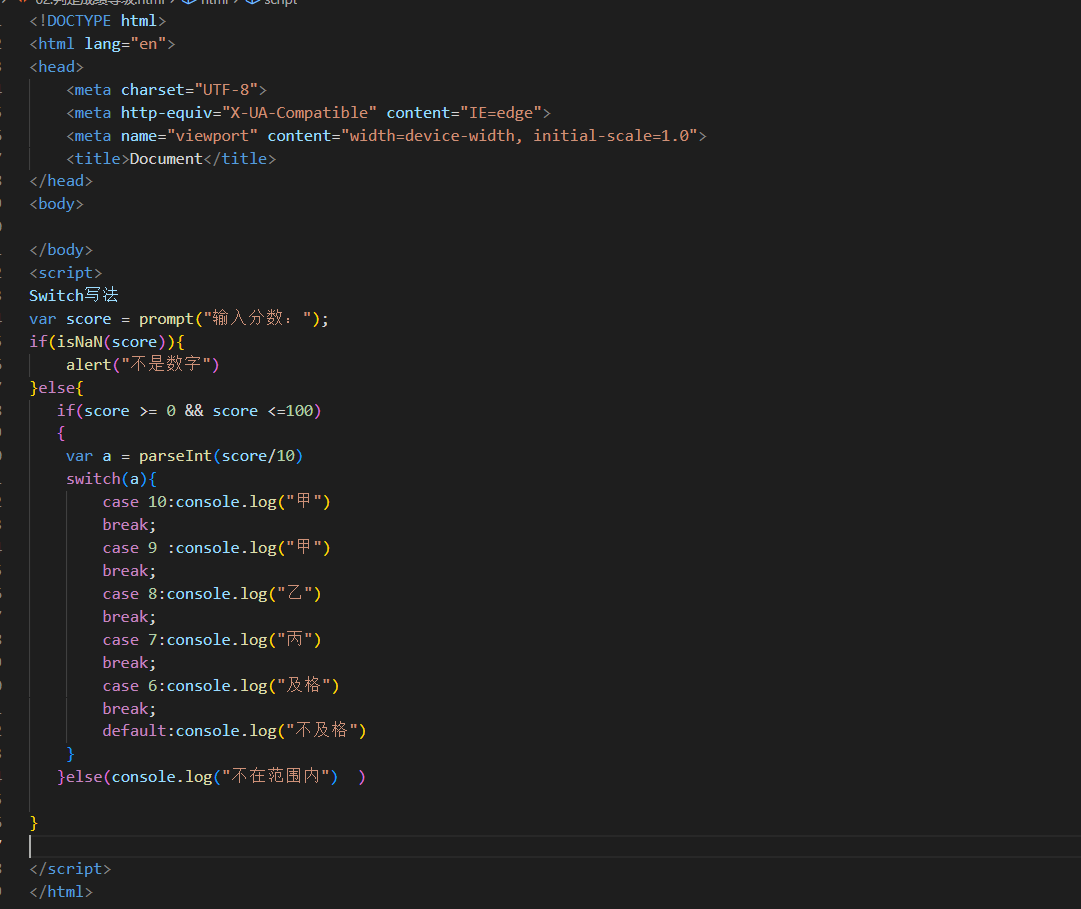Place cursor on the empty highlighted line above </script>
This screenshot has height=909, width=1081.
click(555, 846)
